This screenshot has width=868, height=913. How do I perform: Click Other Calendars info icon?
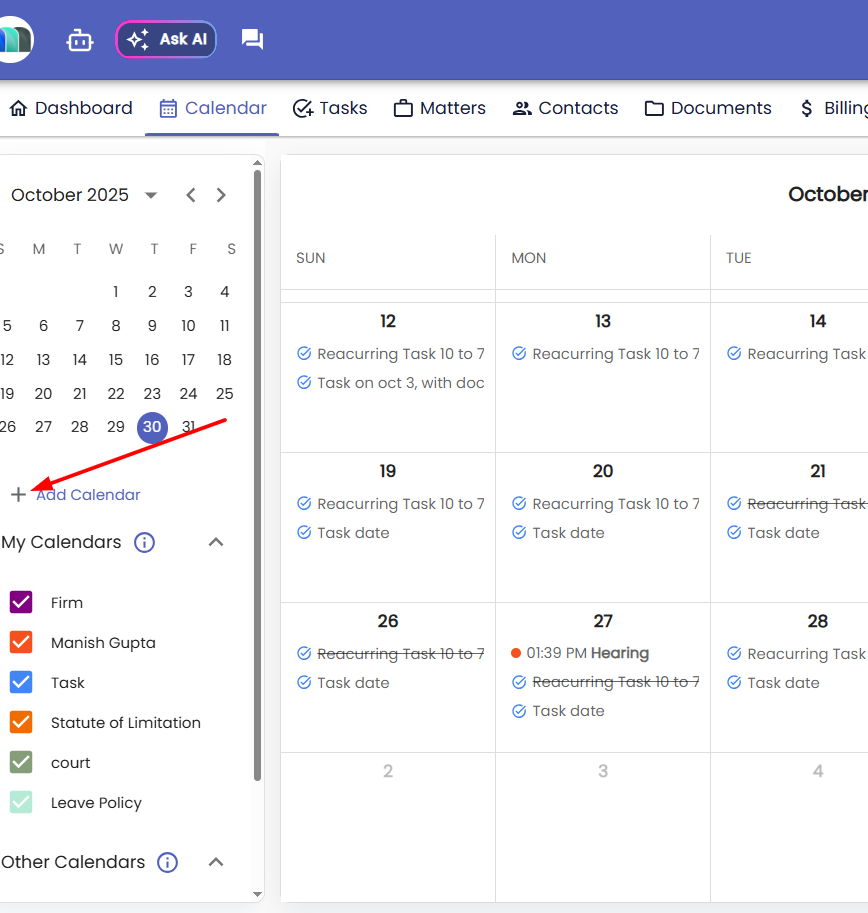(x=168, y=862)
